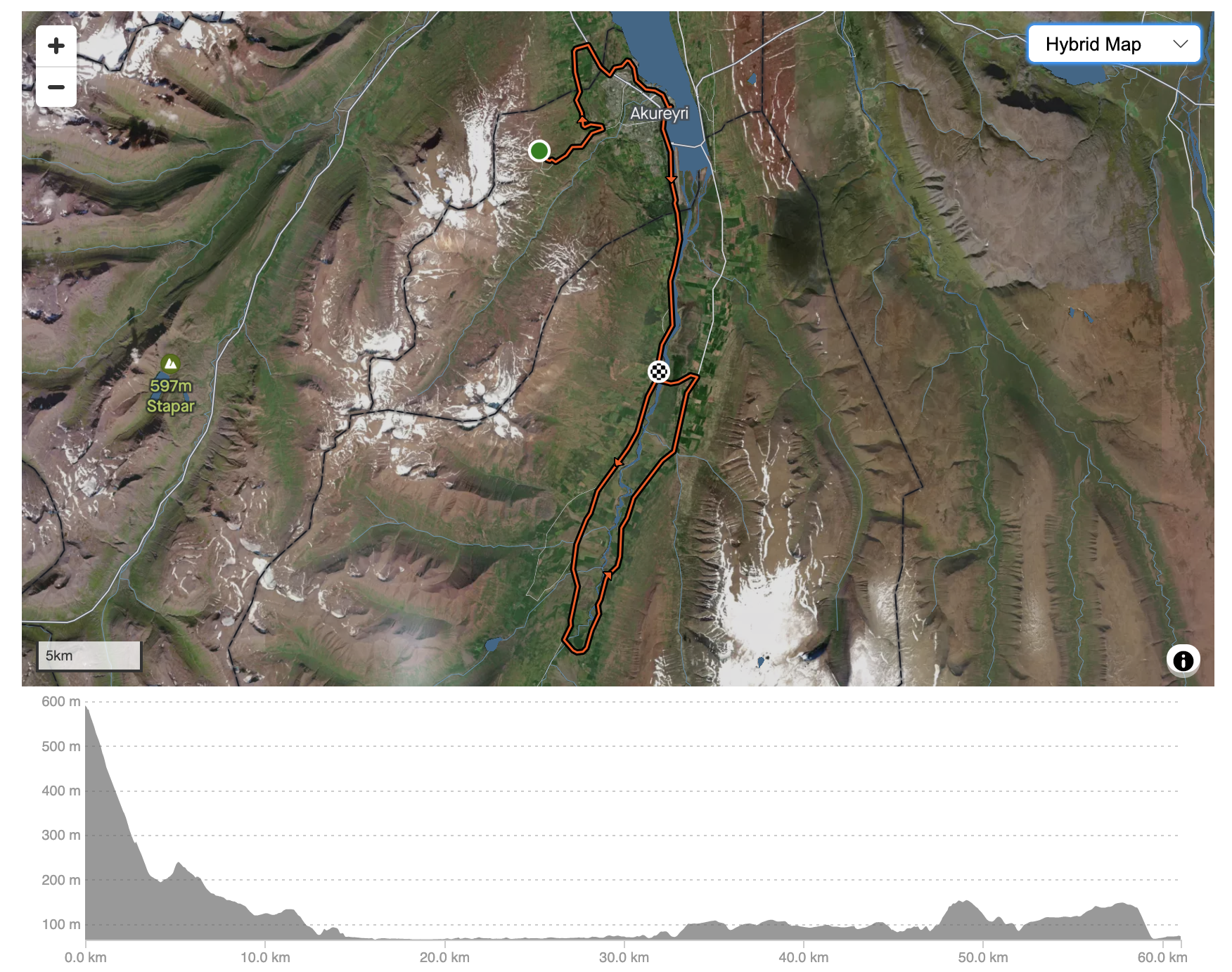
Task: Click the 20.0 km axis label
Action: click(x=444, y=957)
